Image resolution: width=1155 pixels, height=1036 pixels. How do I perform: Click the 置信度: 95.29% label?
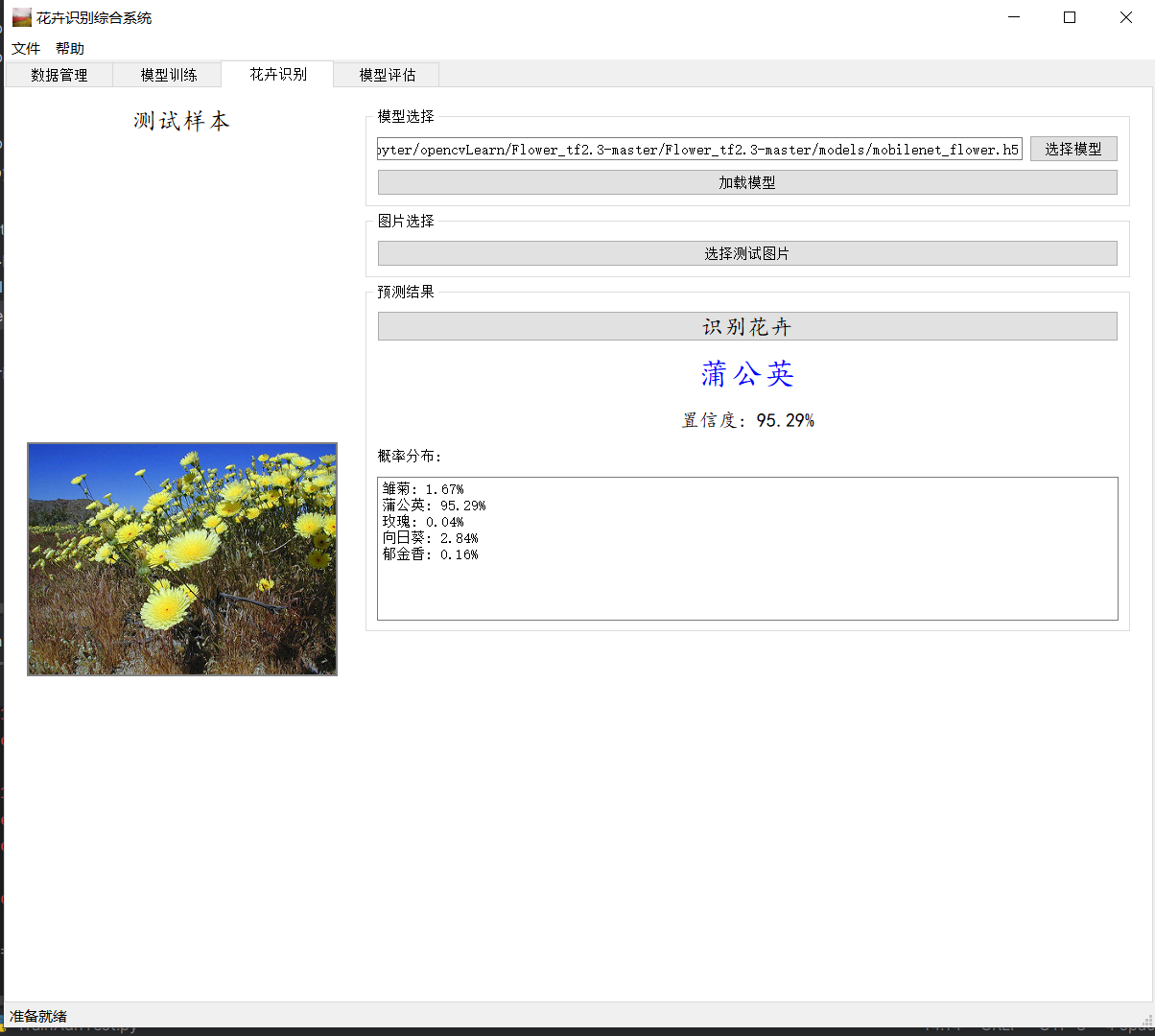pos(747,420)
